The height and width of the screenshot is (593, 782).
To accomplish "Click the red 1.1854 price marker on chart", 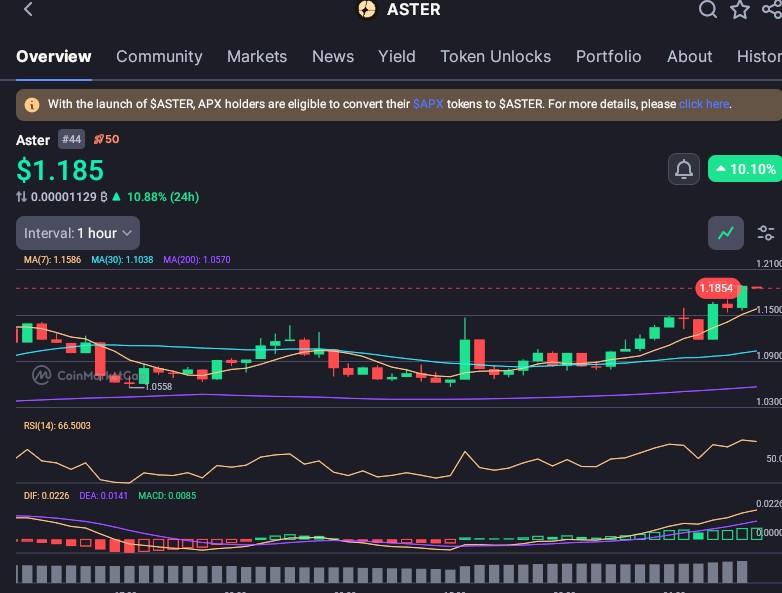I will pyautogui.click(x=716, y=288).
